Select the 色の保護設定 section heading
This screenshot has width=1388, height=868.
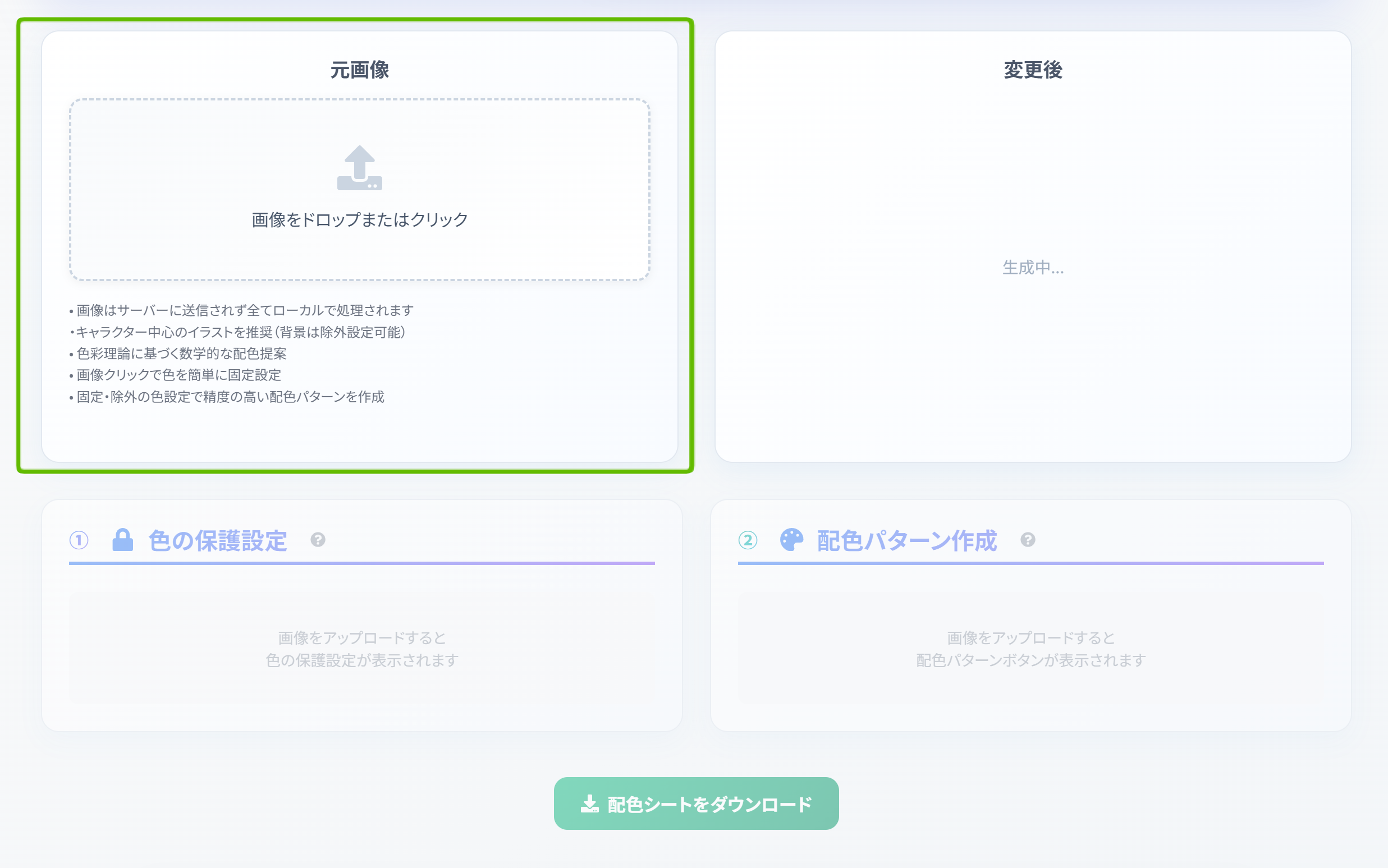point(218,540)
